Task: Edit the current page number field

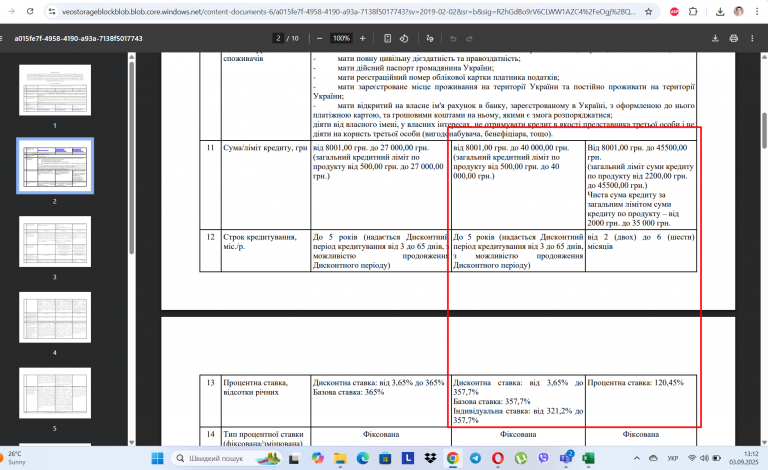Action: [x=278, y=38]
